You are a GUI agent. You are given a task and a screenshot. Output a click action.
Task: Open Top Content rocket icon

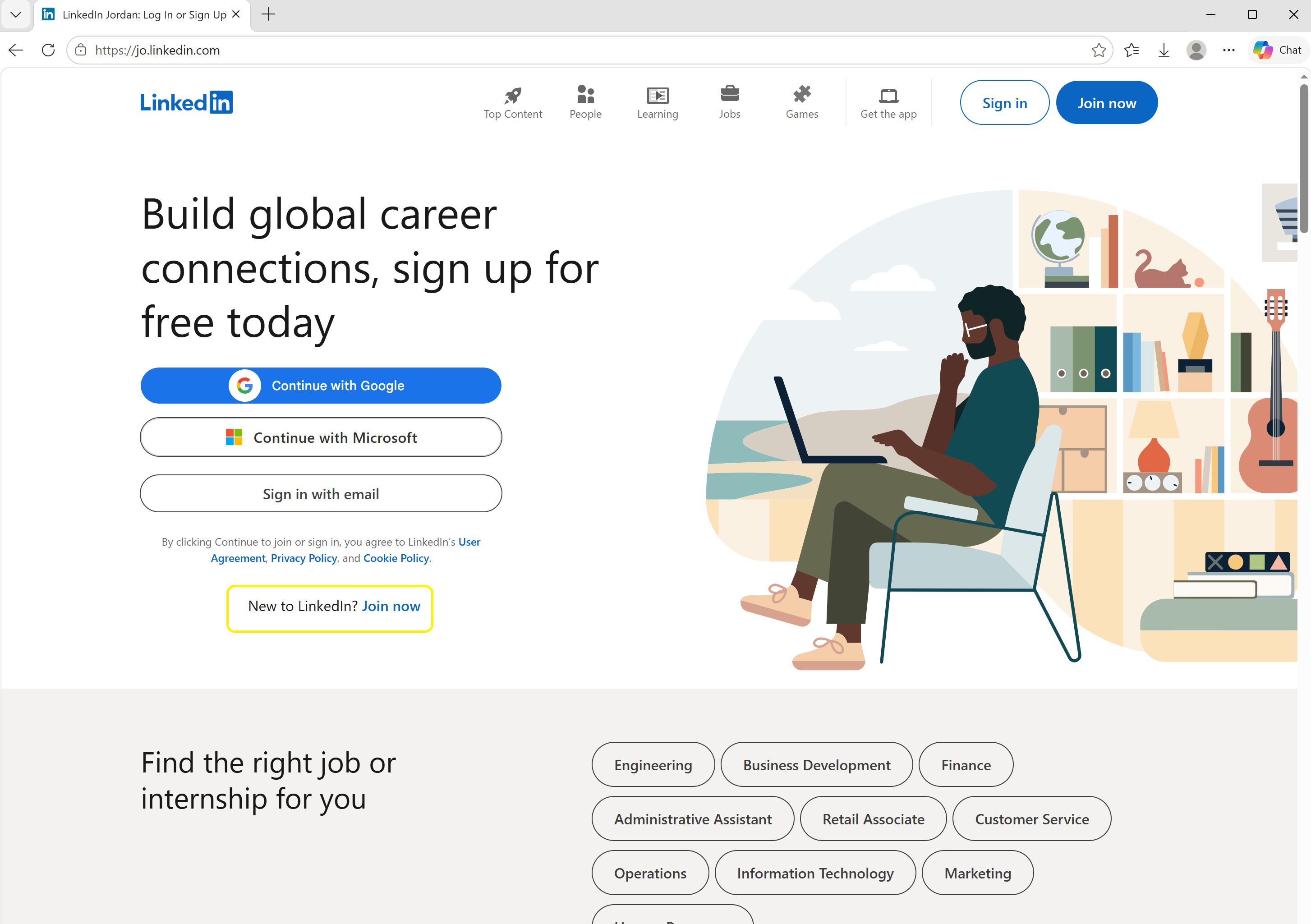pyautogui.click(x=513, y=95)
